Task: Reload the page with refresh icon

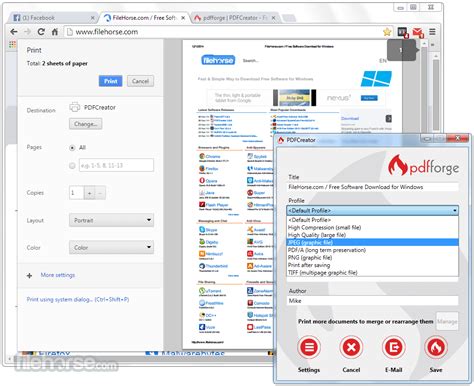Action: click(41, 32)
